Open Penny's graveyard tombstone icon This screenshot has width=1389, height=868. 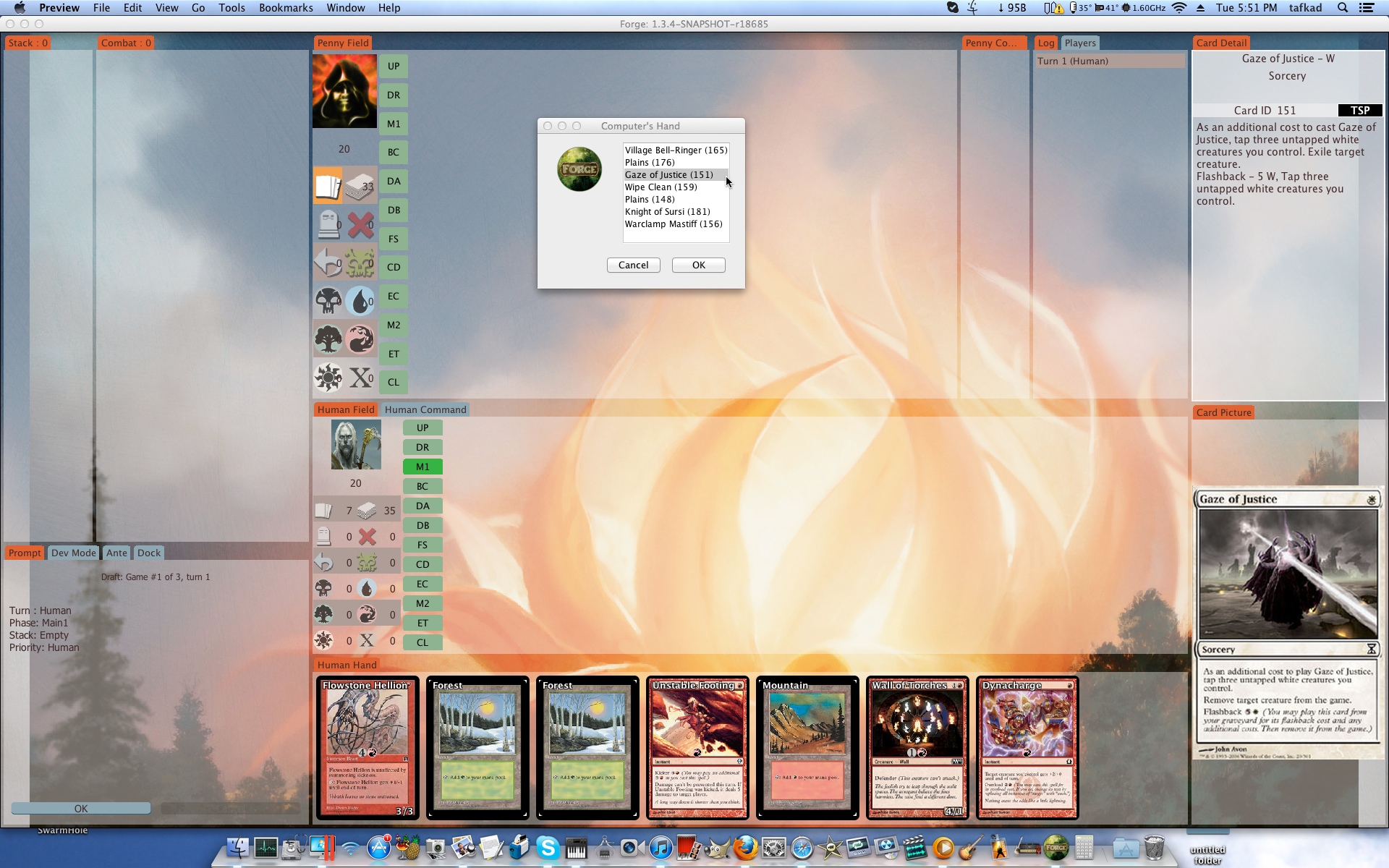coord(328,225)
